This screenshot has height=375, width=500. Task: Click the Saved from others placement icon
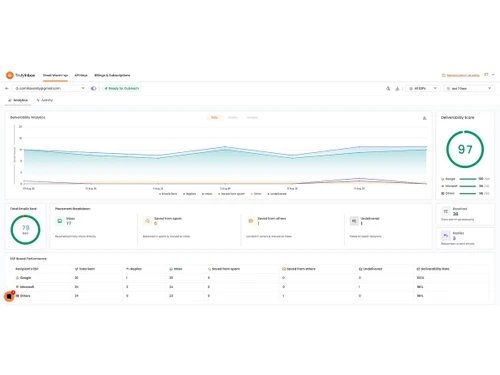(x=251, y=221)
